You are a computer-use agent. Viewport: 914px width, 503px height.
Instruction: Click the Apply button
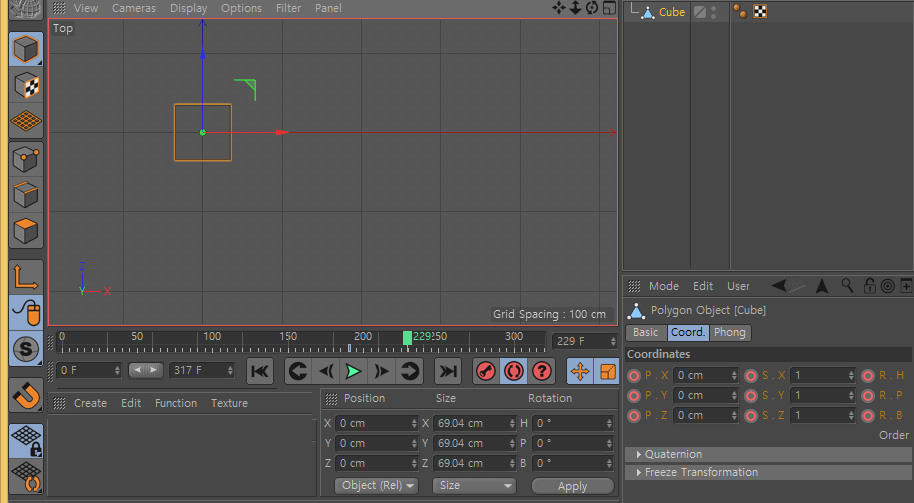572,486
